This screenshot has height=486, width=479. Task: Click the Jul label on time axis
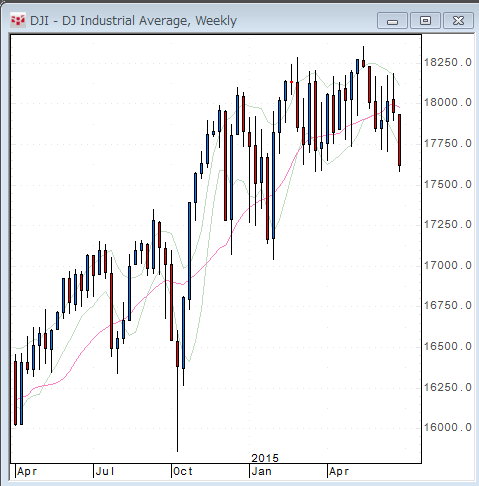105,471
